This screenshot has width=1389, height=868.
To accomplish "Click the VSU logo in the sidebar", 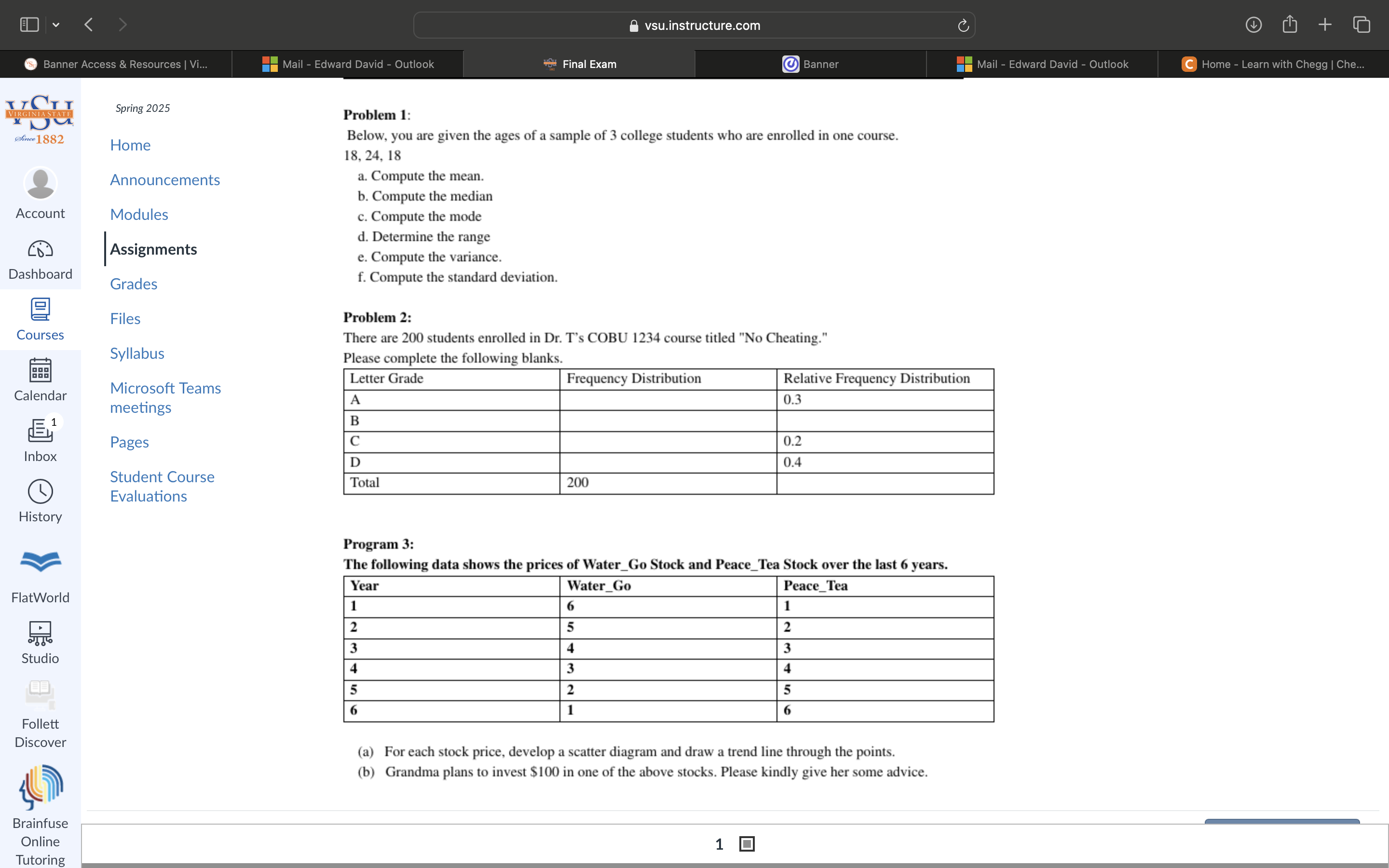I will tap(40, 120).
